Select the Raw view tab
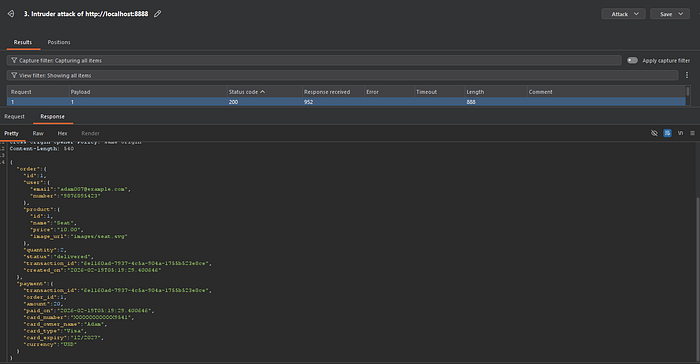700x364 pixels. click(38, 133)
